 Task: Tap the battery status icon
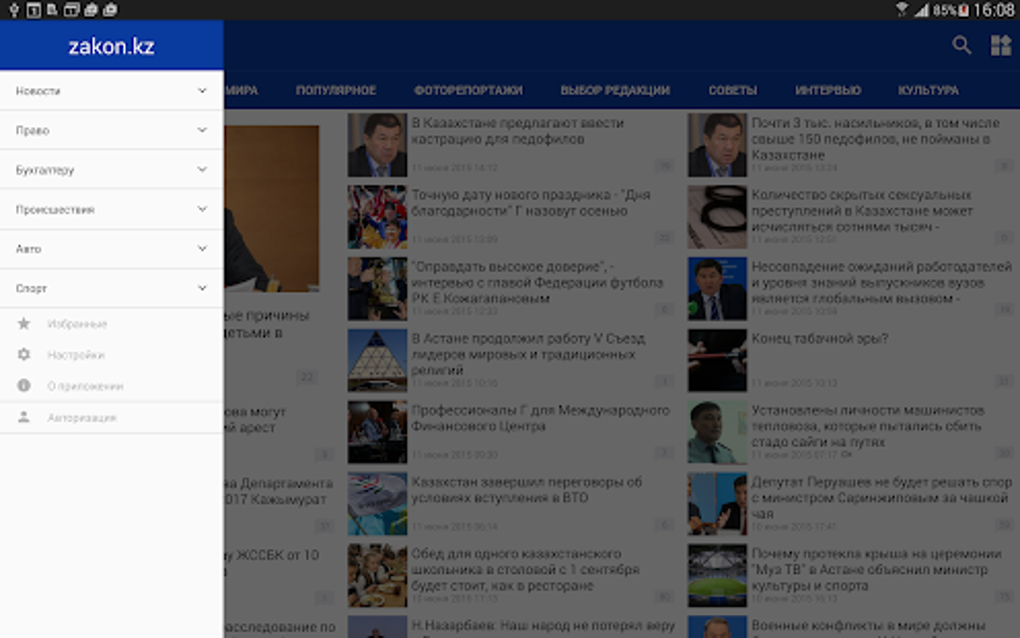(x=963, y=10)
